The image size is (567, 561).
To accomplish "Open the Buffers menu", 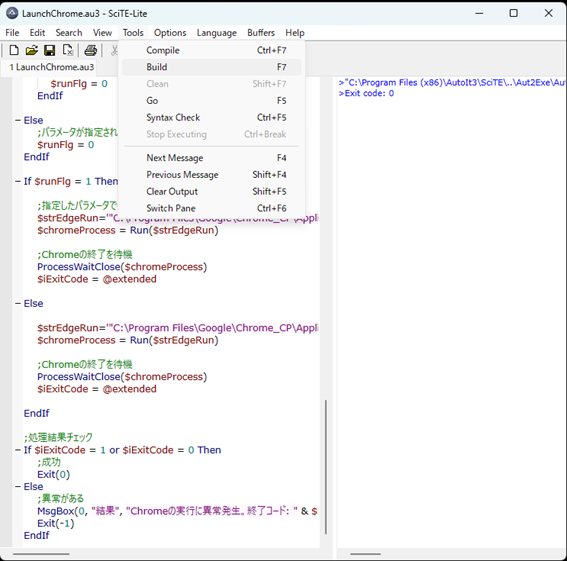I will click(261, 33).
